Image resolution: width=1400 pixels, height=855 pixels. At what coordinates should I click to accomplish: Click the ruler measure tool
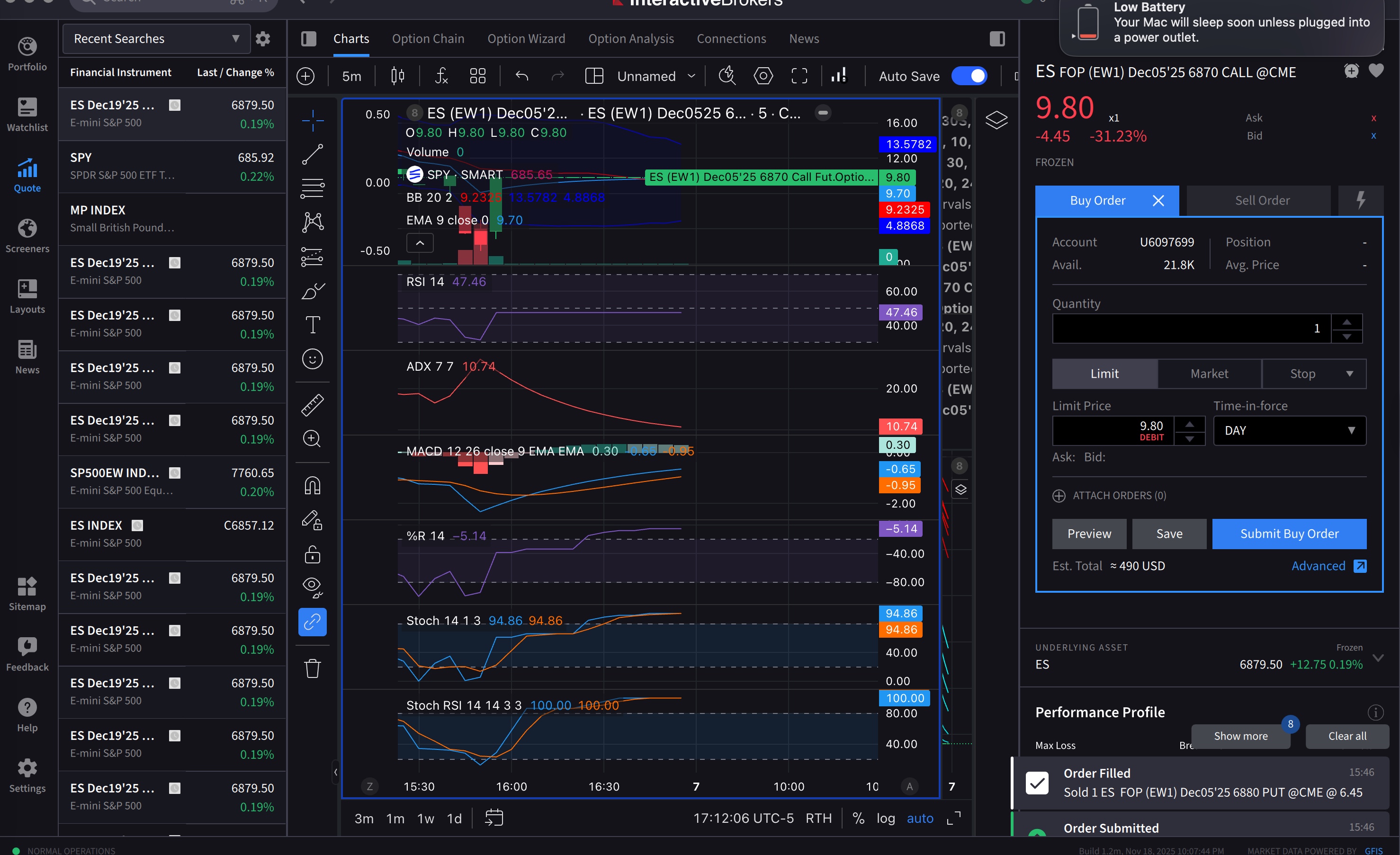point(313,404)
